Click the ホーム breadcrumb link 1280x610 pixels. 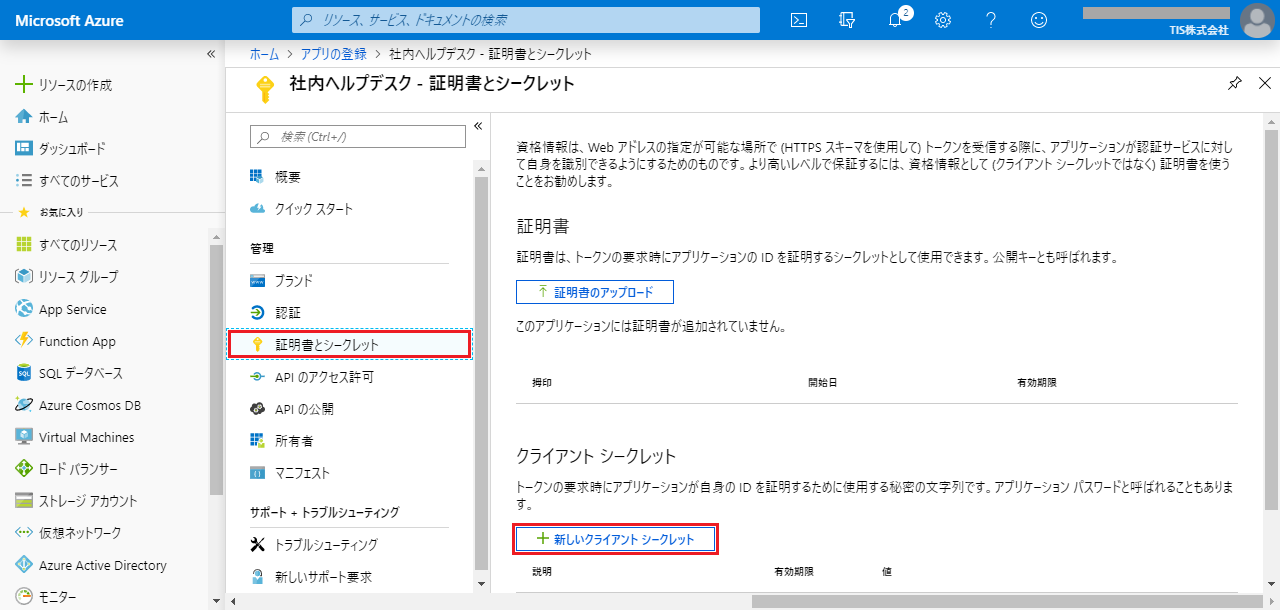pos(264,53)
